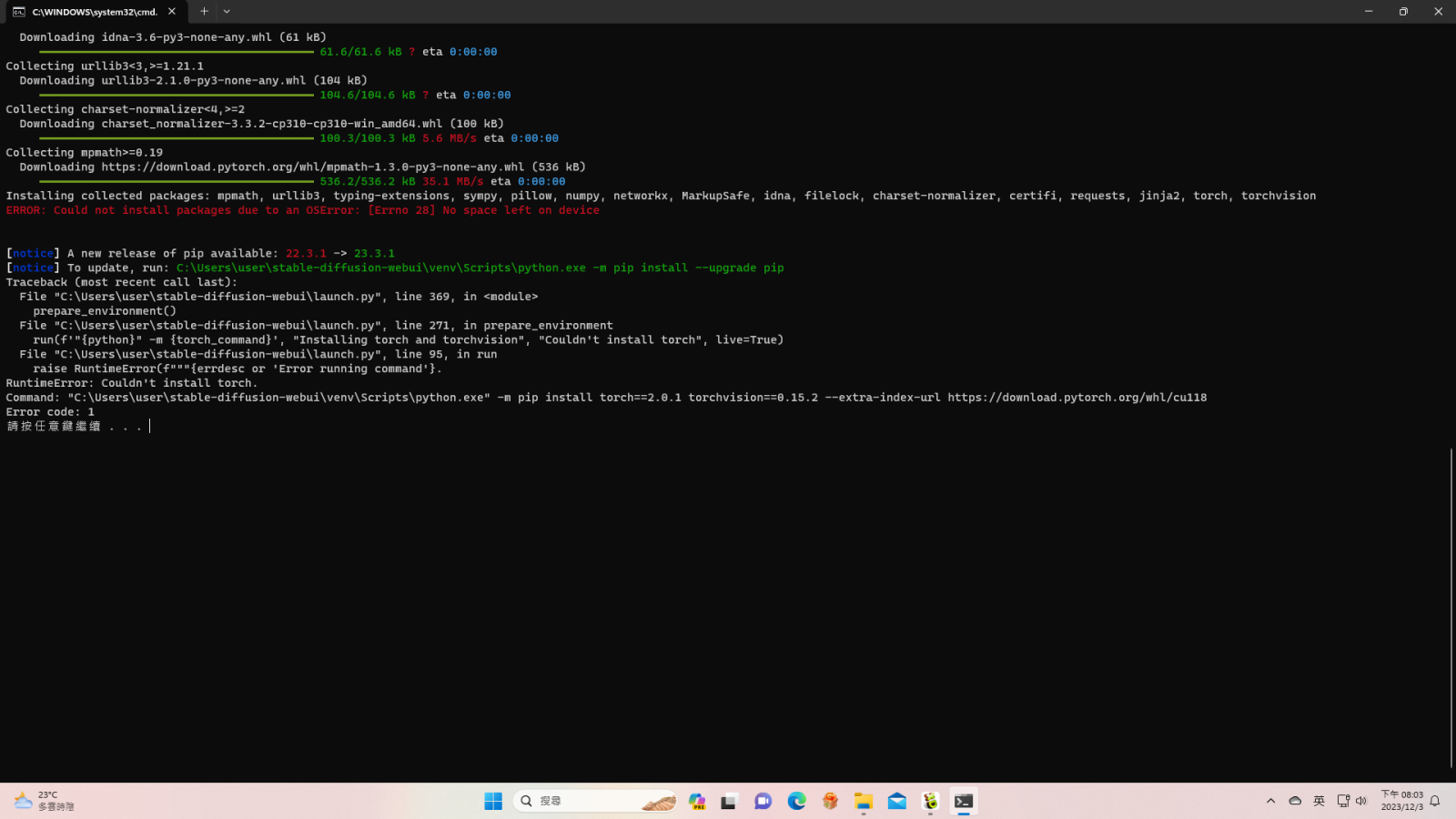This screenshot has height=819, width=1456.
Task: Open the Windows Start menu
Action: (x=493, y=801)
